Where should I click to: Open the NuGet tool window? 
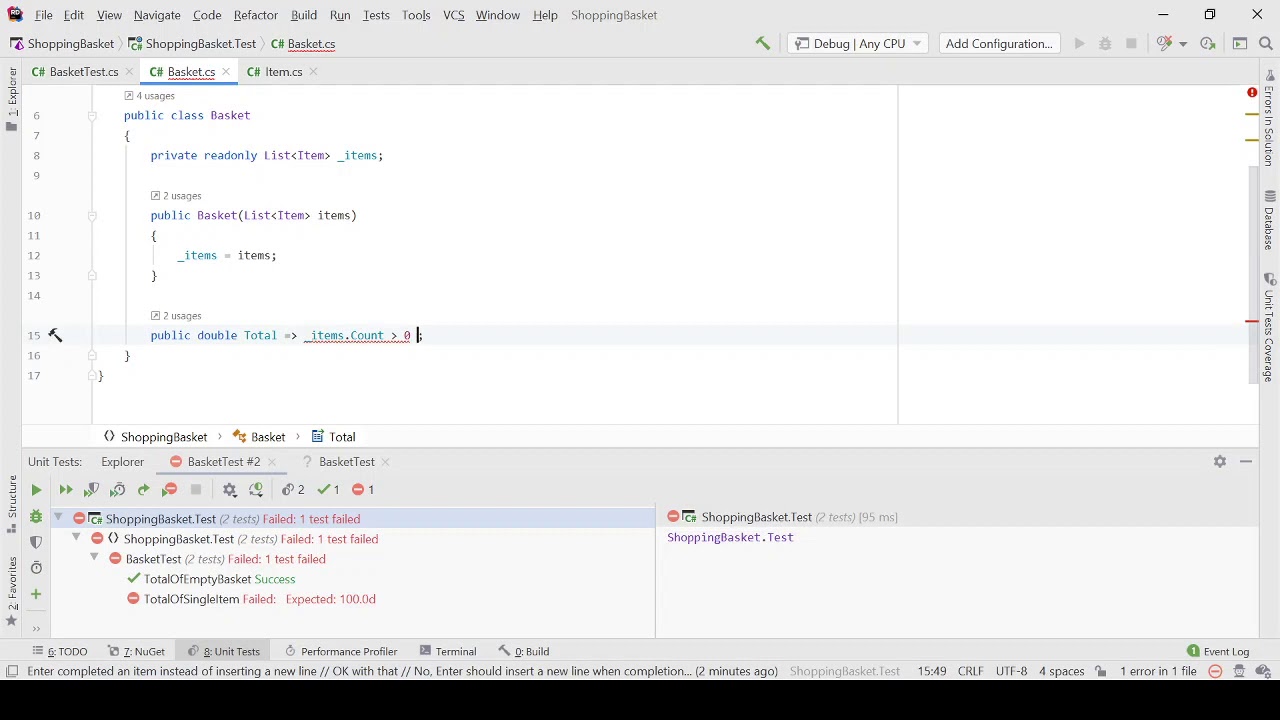(137, 652)
